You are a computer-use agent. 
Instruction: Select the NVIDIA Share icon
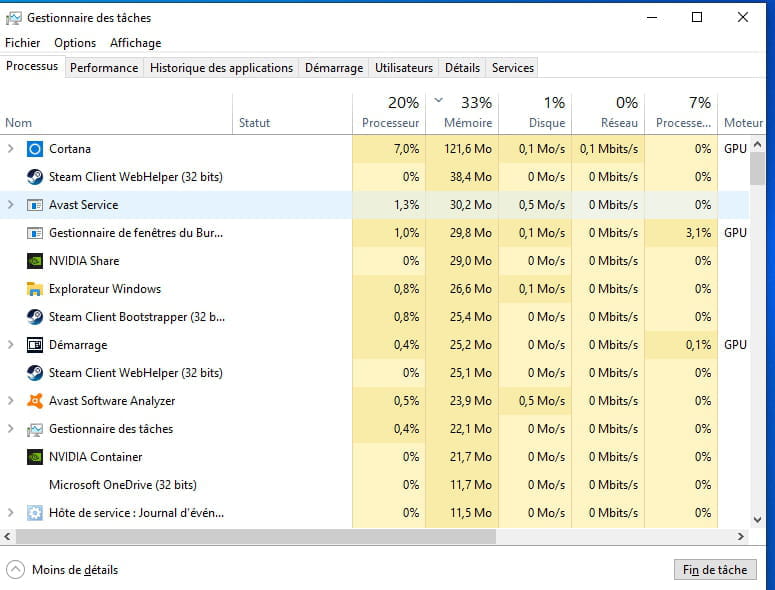pyautogui.click(x=35, y=261)
